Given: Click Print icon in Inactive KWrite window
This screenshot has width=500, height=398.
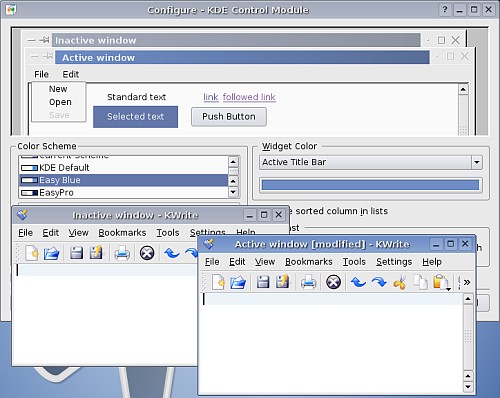Looking at the screenshot, I should click(x=122, y=253).
